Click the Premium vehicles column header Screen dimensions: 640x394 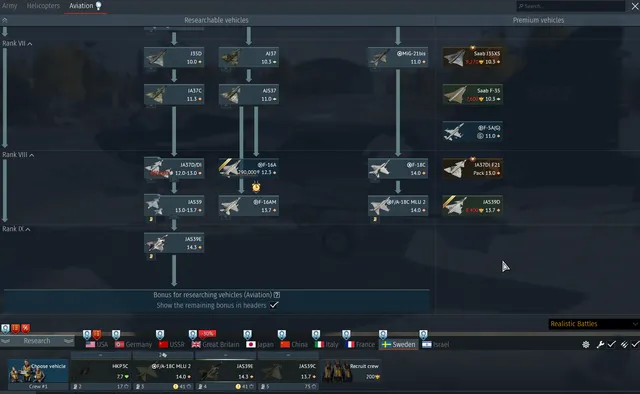[x=538, y=20]
